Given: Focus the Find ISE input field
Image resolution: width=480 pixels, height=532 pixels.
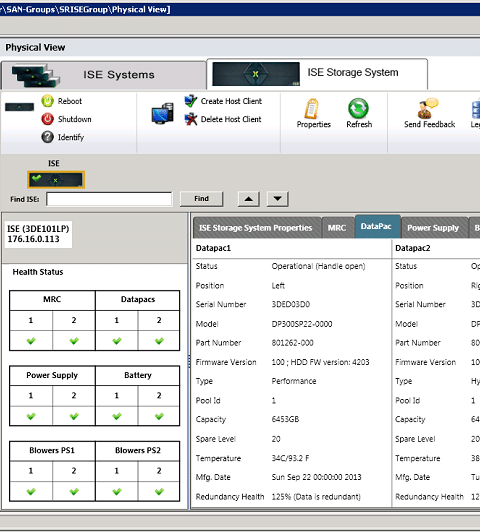Looking at the screenshot, I should coord(109,199).
